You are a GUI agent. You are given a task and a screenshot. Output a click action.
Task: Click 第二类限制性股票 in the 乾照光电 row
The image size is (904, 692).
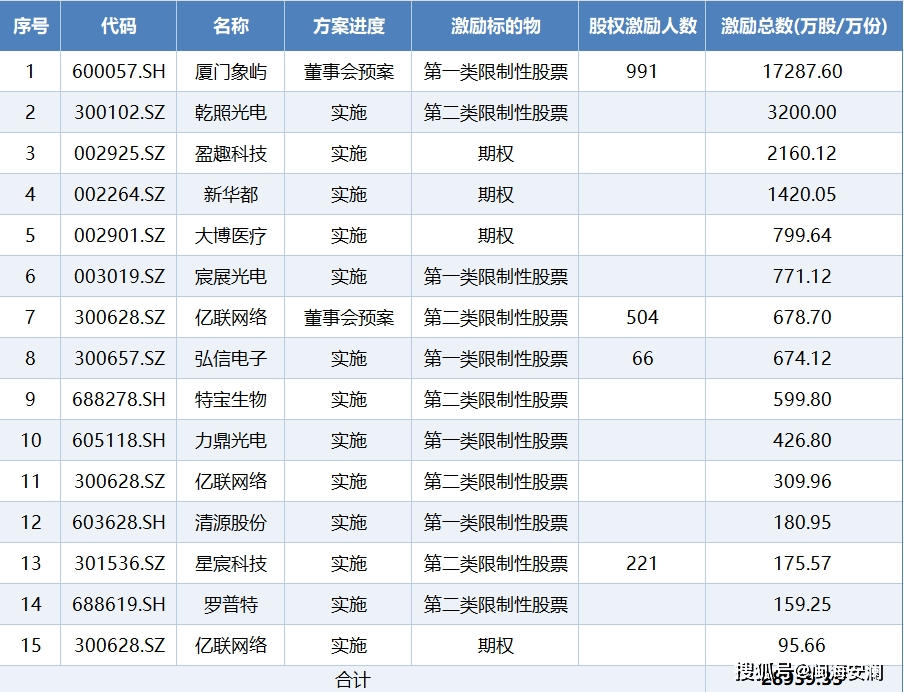click(x=495, y=112)
